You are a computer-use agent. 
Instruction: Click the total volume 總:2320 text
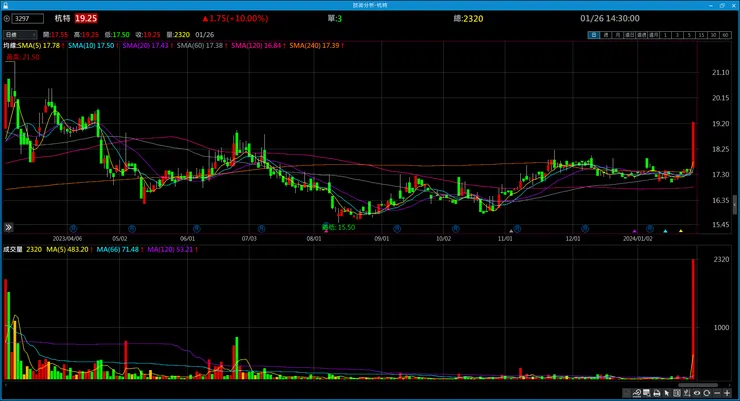[x=468, y=18]
